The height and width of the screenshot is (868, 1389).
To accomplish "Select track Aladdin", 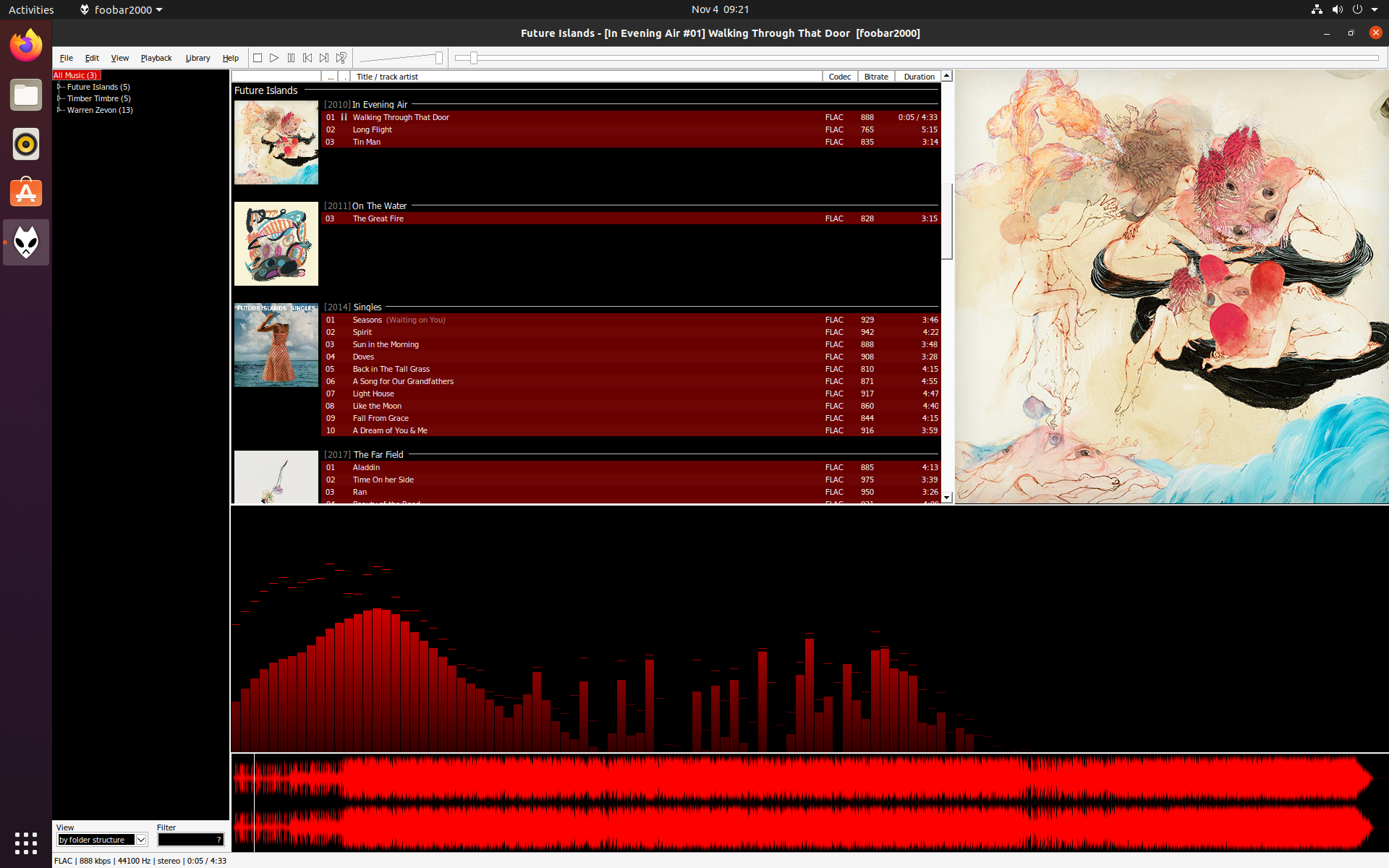I will pyautogui.click(x=631, y=467).
